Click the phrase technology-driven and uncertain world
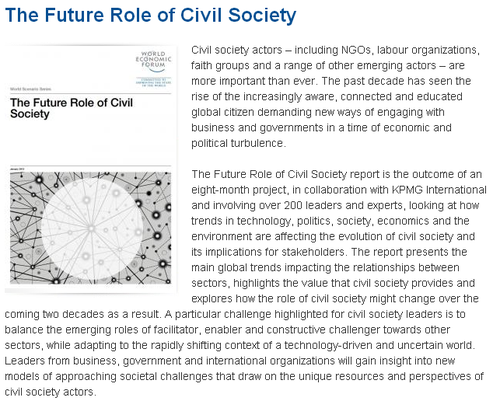Image resolution: width=500 pixels, height=415 pixels. 378,345
